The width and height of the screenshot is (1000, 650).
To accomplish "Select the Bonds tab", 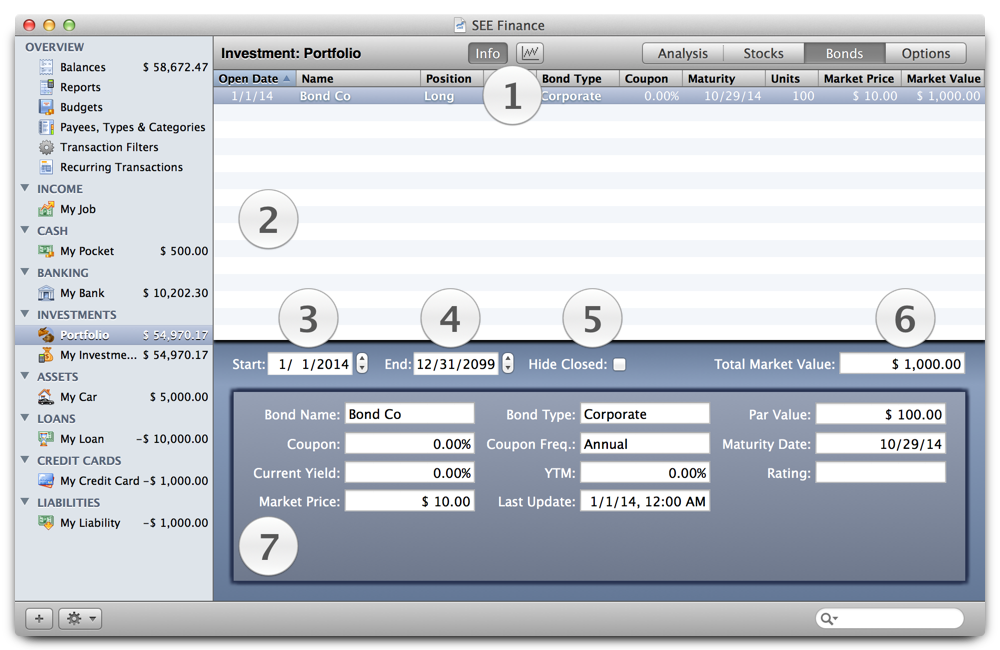I will tap(844, 53).
